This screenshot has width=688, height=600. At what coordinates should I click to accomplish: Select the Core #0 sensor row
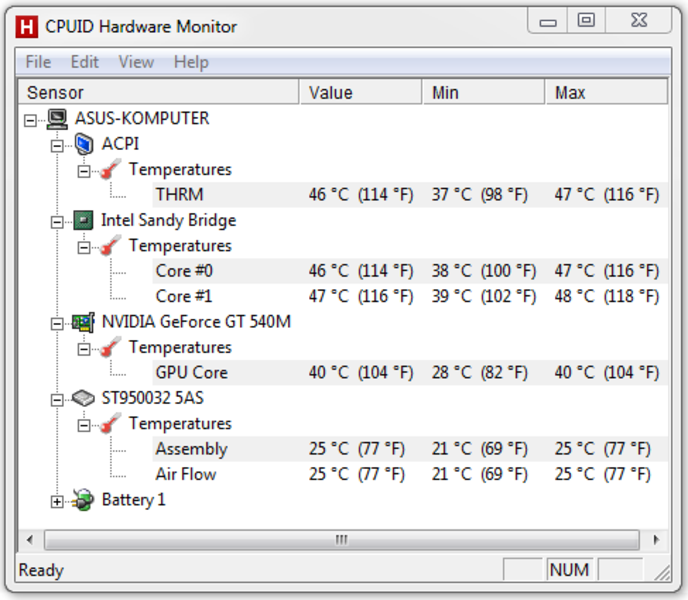point(410,271)
